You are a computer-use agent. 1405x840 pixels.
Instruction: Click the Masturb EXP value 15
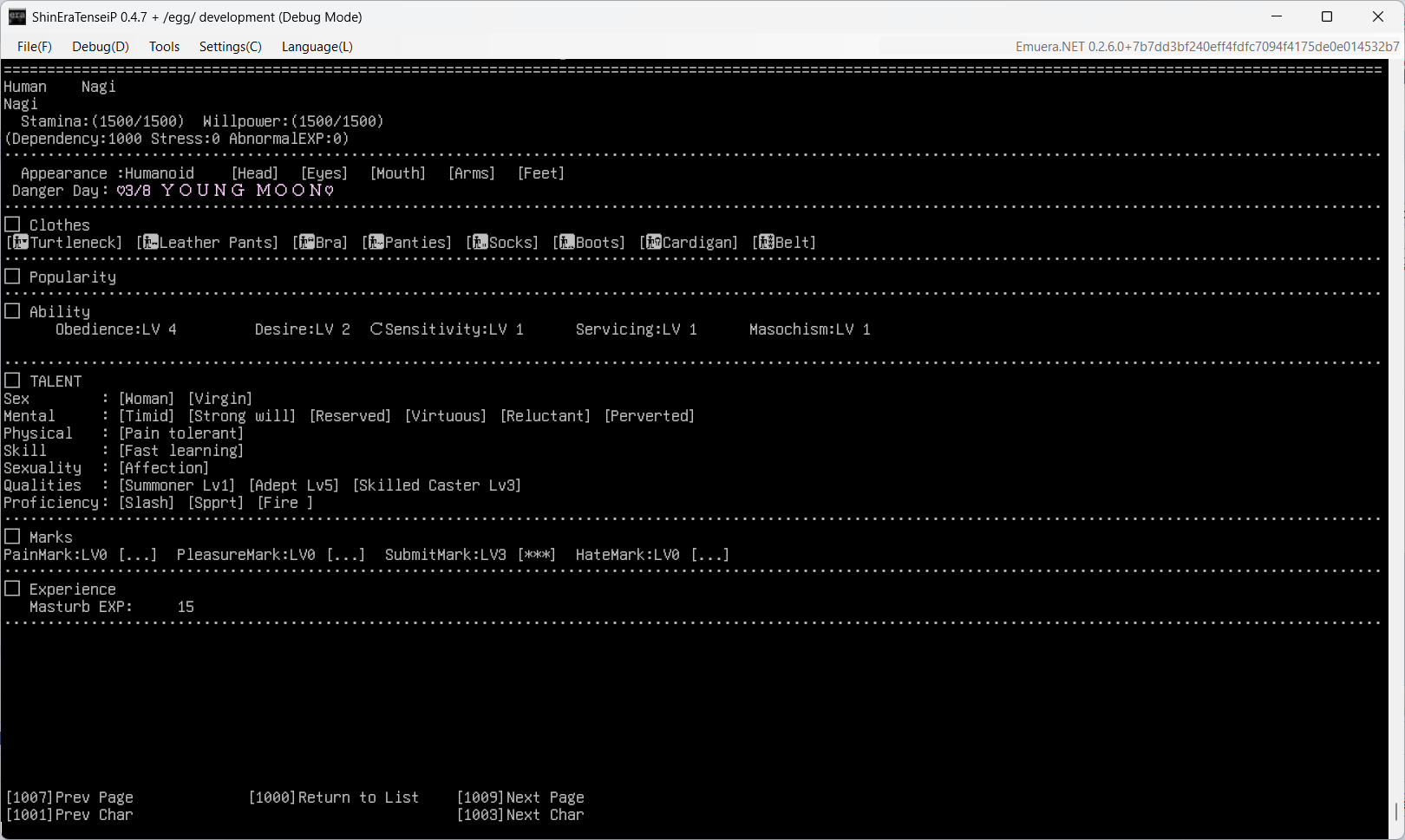(186, 607)
